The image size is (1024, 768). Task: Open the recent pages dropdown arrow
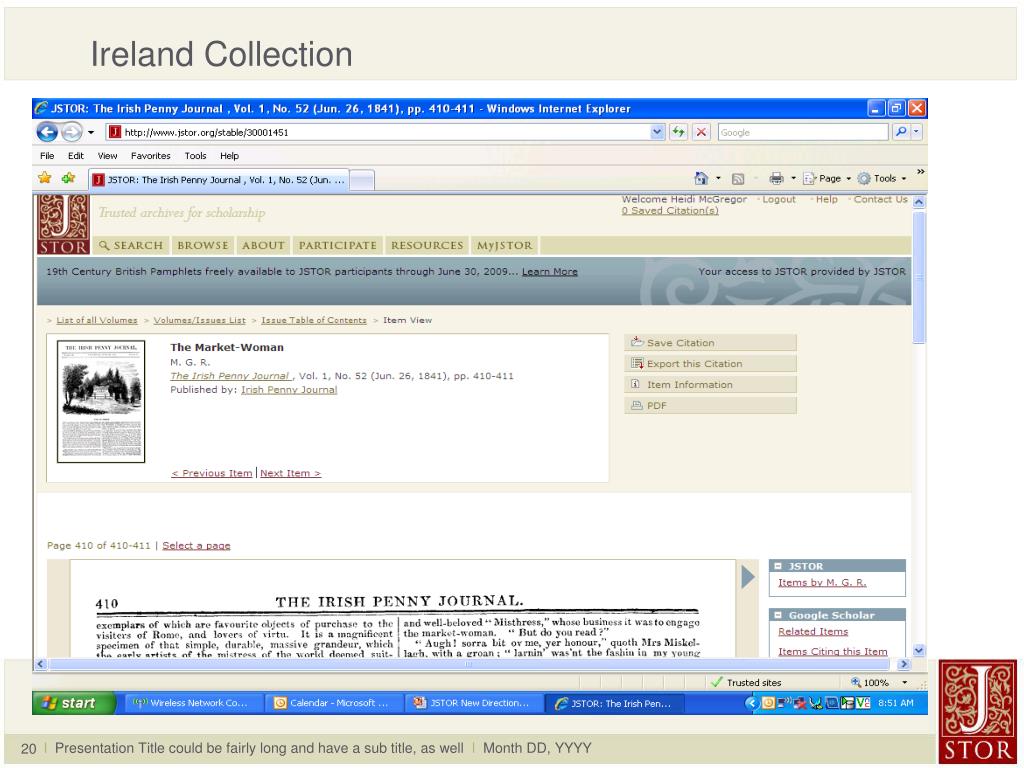pyautogui.click(x=91, y=133)
